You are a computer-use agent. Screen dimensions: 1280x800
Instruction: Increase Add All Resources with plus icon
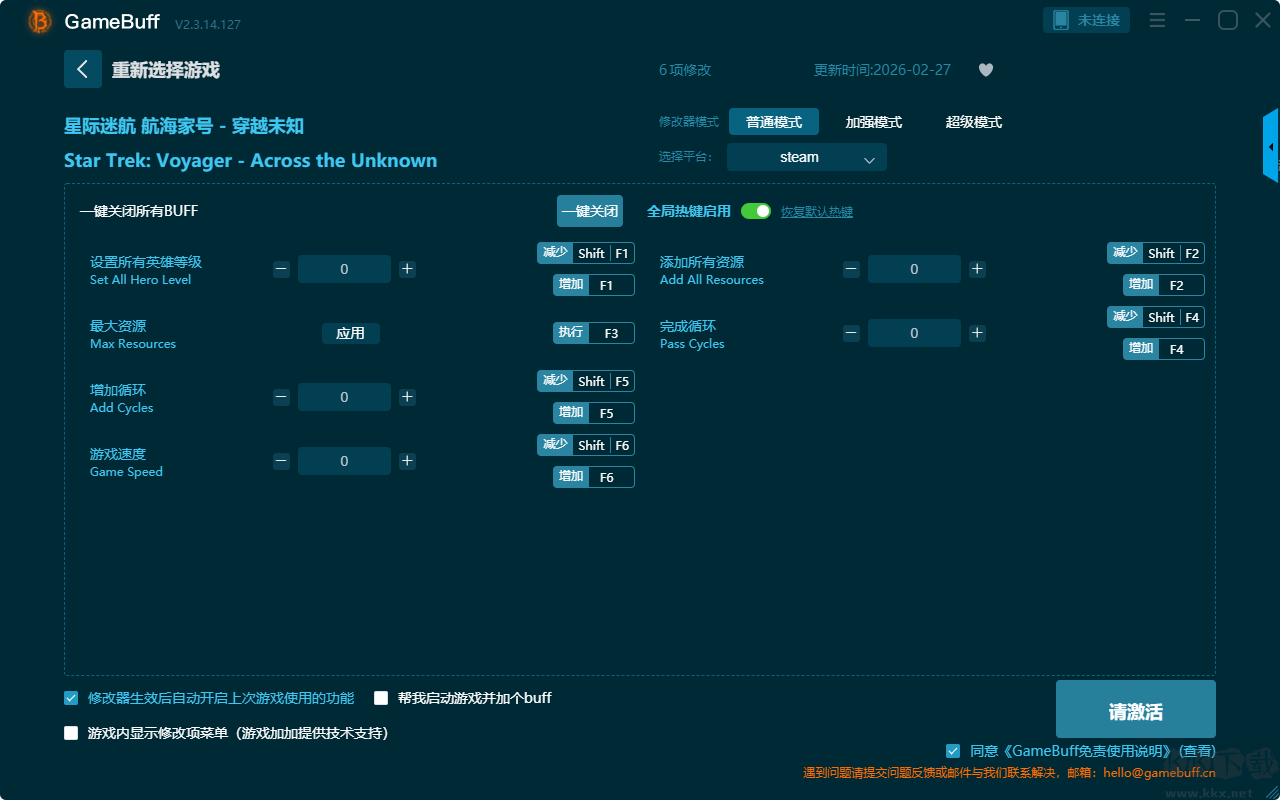[977, 269]
